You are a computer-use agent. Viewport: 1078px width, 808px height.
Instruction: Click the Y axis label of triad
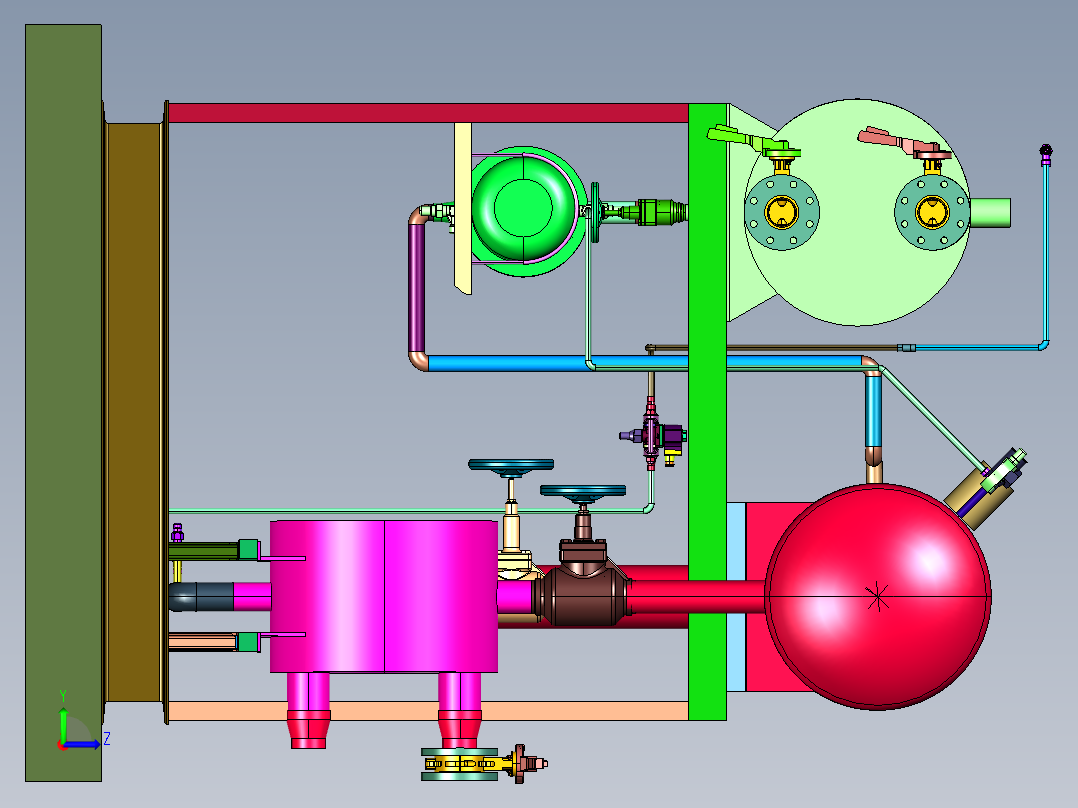63,695
